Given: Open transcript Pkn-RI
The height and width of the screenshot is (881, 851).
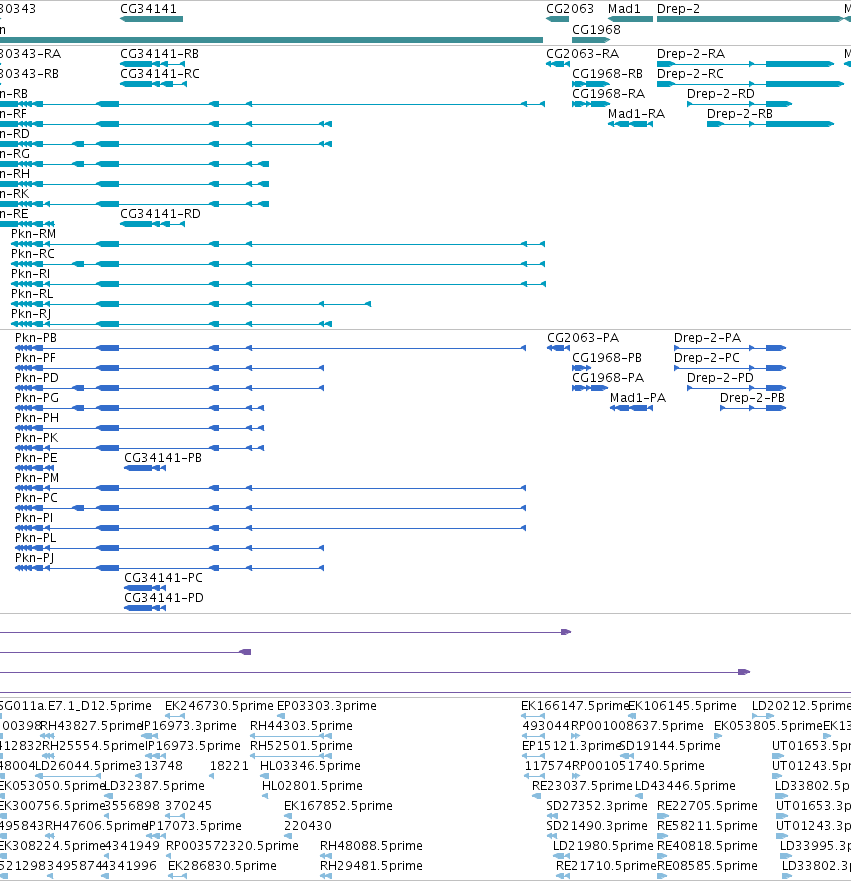Looking at the screenshot, I should pyautogui.click(x=31, y=274).
